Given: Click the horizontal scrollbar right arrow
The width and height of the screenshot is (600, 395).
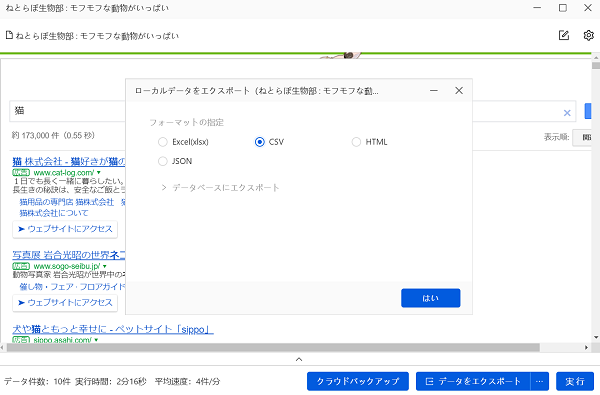Looking at the screenshot, I should coord(587,347).
